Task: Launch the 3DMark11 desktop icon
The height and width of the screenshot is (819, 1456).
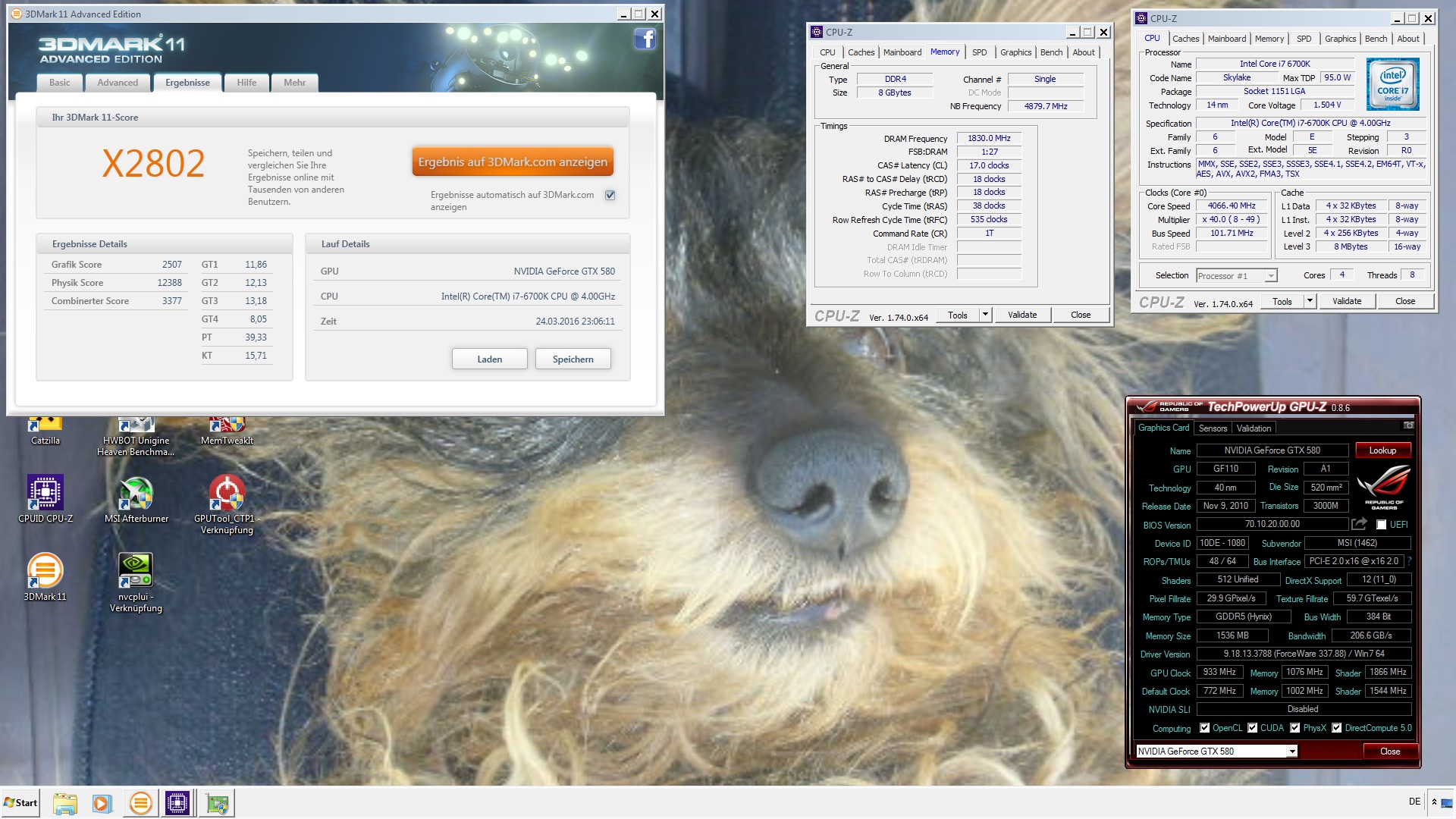Action: (45, 576)
